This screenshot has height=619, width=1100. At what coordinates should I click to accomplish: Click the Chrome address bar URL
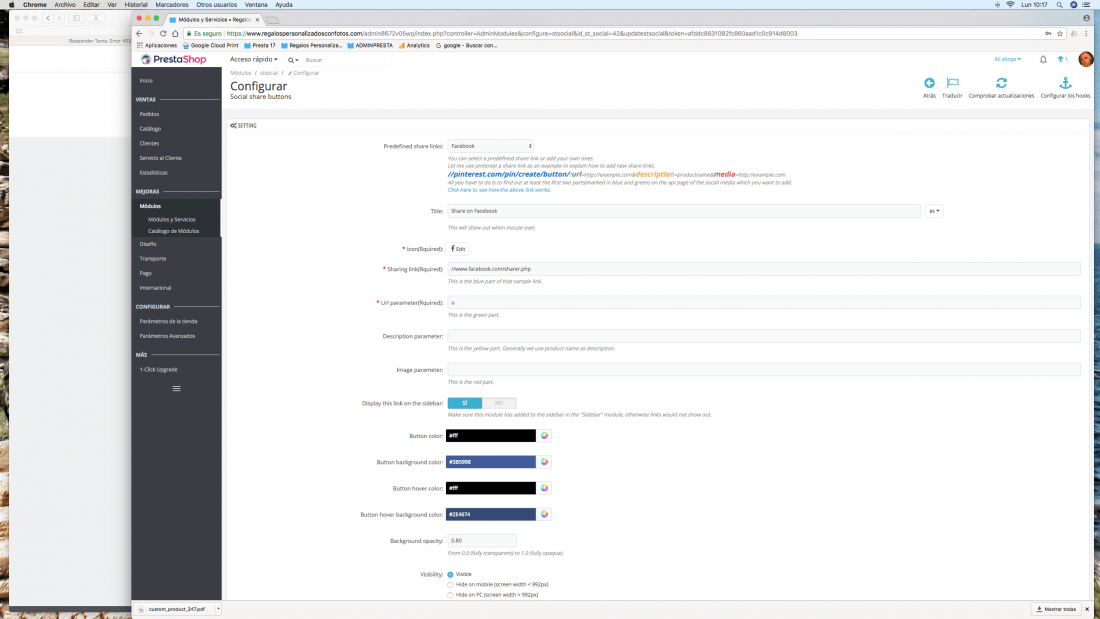[x=512, y=34]
